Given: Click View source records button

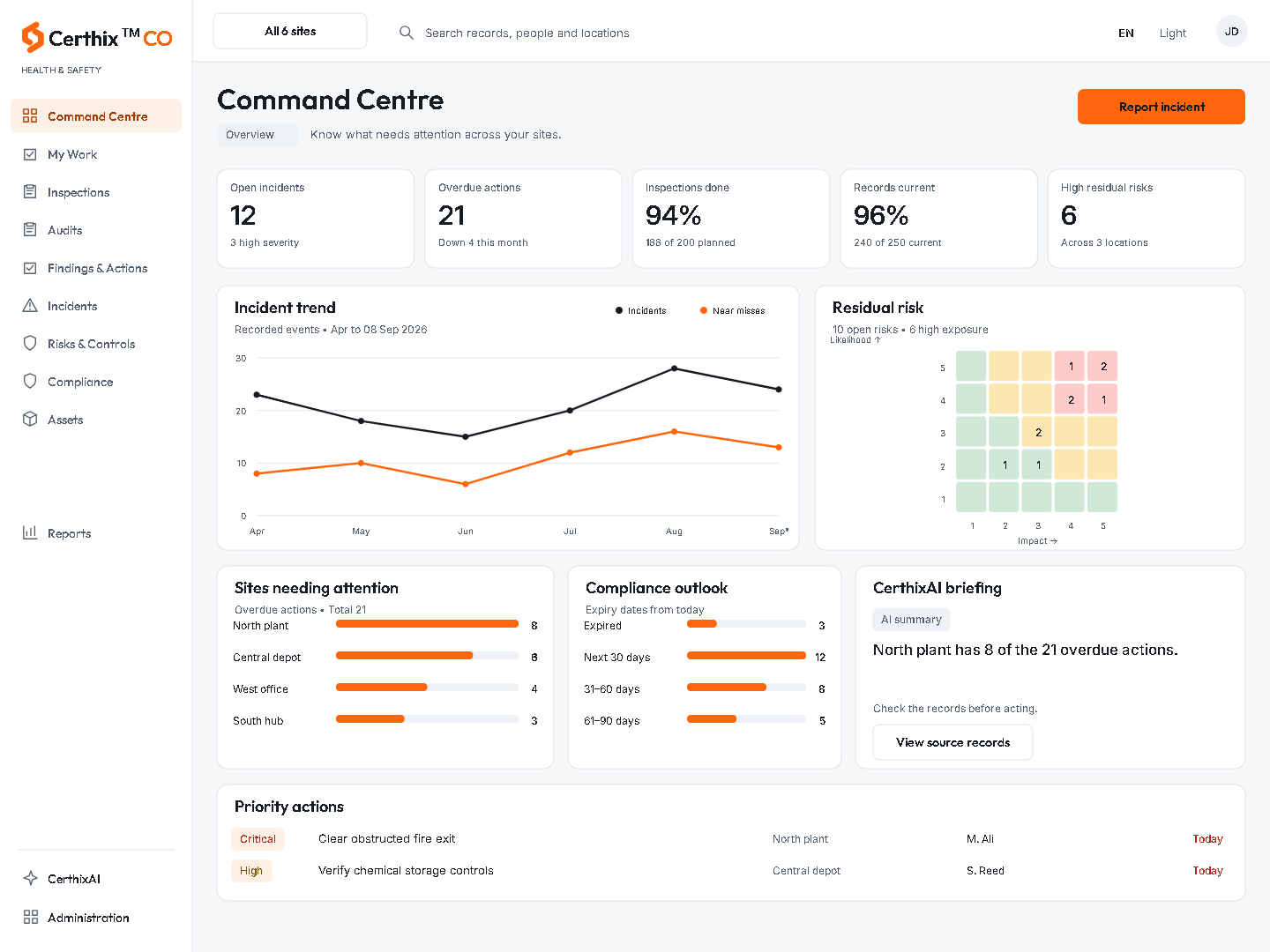Looking at the screenshot, I should tap(952, 742).
